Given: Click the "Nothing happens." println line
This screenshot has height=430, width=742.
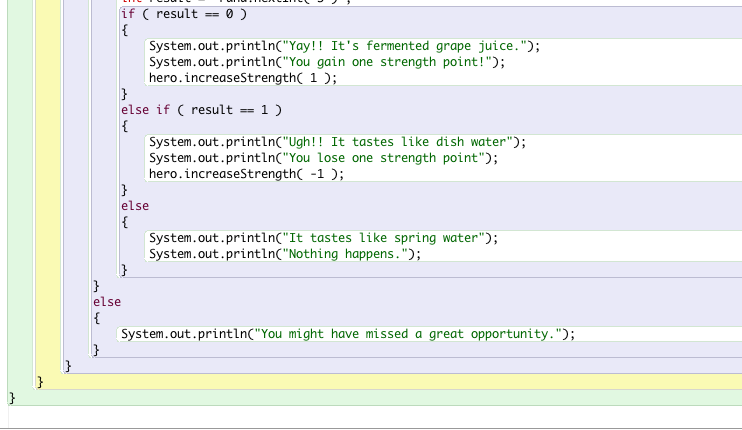Looking at the screenshot, I should (285, 254).
